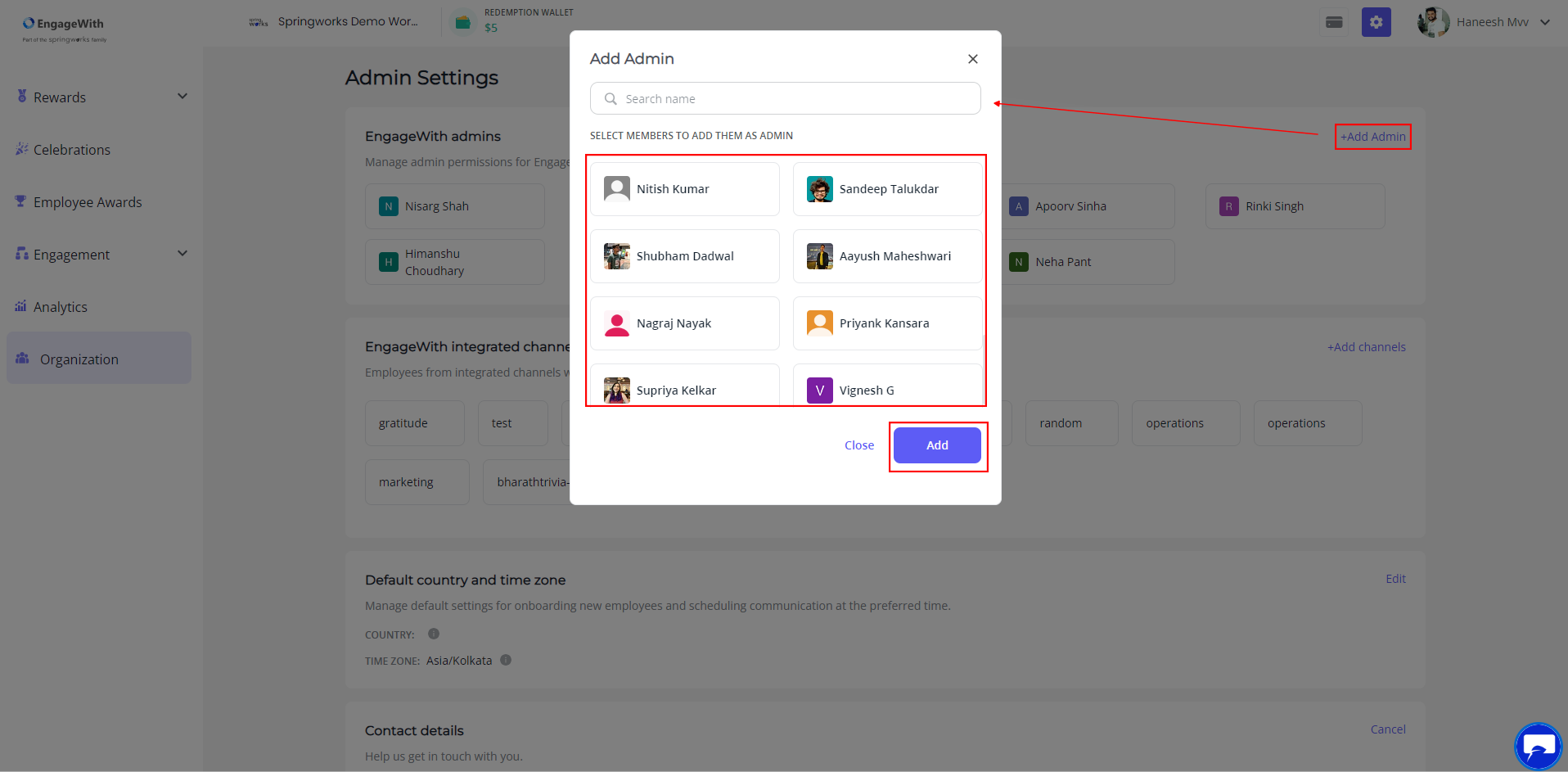Viewport: 1568px width, 772px height.
Task: Select Vignesh G member card
Action: tap(887, 385)
